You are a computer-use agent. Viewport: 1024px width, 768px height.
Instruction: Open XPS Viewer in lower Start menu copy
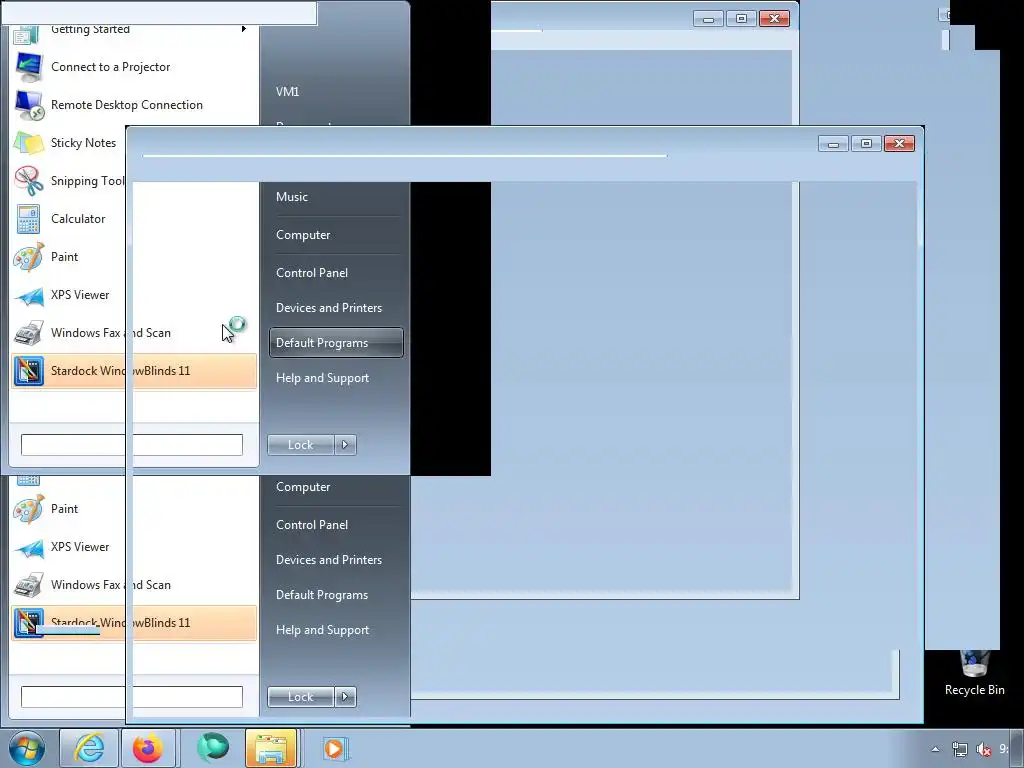pyautogui.click(x=69, y=546)
